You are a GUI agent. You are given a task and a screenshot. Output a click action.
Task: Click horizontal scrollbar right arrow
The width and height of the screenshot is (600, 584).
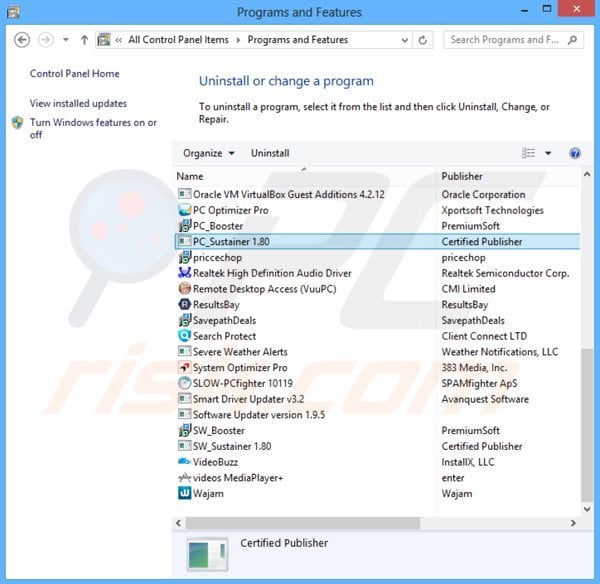pyautogui.click(x=573, y=523)
